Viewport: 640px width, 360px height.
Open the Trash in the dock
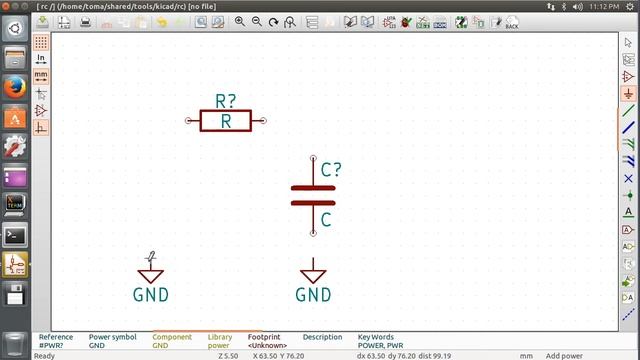15,345
